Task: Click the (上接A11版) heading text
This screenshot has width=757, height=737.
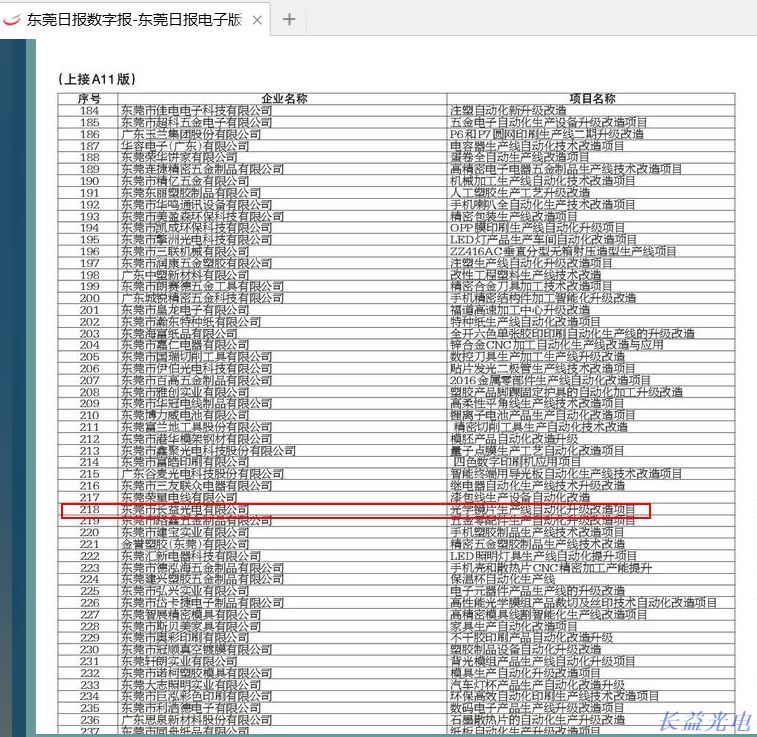Action: (x=97, y=79)
